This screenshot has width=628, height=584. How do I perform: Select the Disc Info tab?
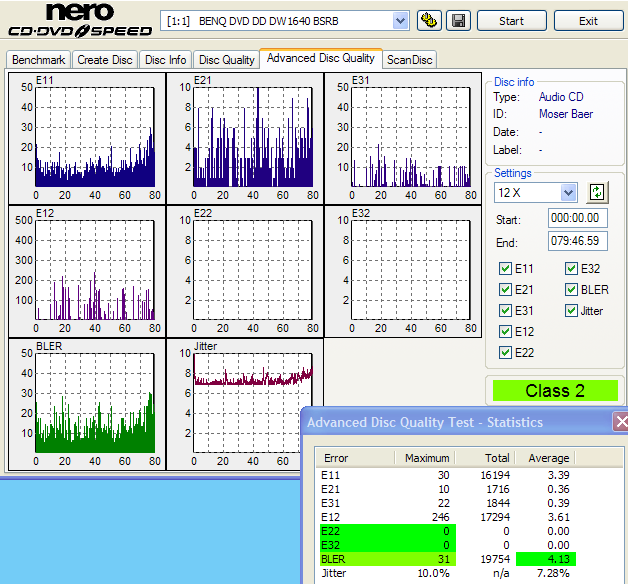(x=164, y=60)
